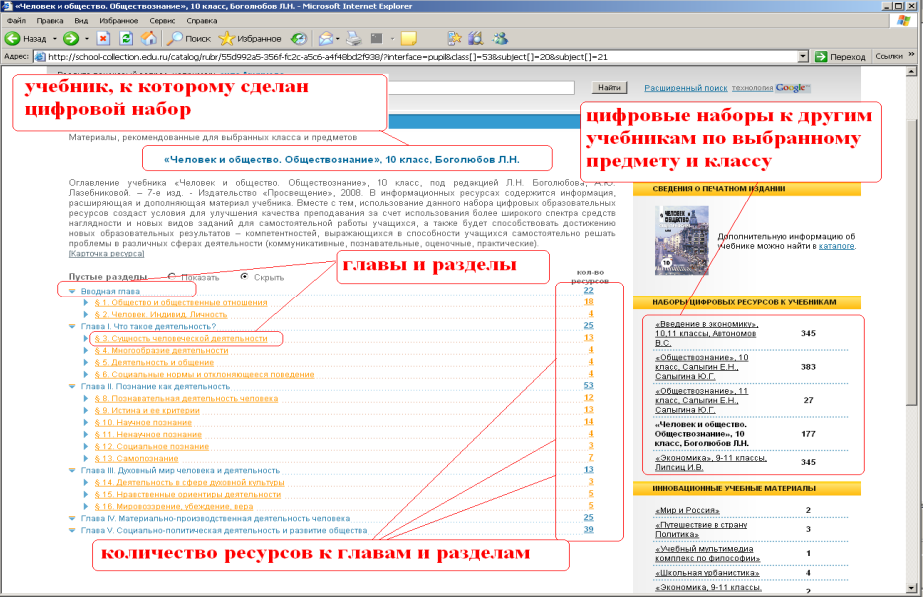This screenshot has width=923, height=597.
Task: Click the vertical scrollbar up arrow
Action: pos(911,72)
